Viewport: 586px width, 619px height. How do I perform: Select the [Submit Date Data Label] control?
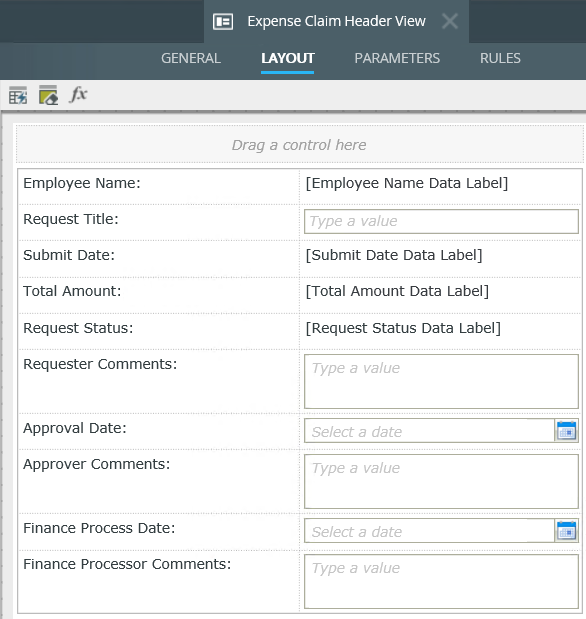coord(394,255)
